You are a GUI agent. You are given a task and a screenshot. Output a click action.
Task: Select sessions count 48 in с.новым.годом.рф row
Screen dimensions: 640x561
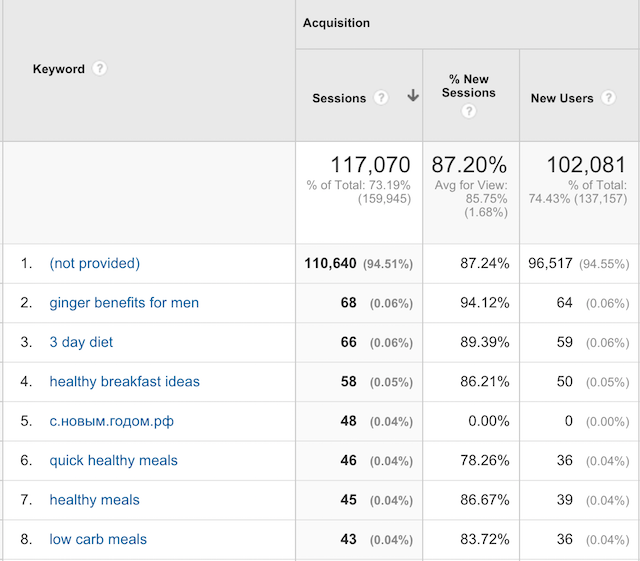pyautogui.click(x=349, y=421)
